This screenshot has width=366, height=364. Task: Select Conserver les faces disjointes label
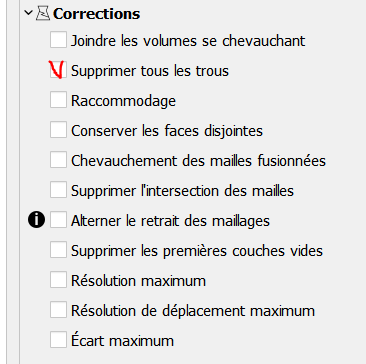(x=167, y=131)
